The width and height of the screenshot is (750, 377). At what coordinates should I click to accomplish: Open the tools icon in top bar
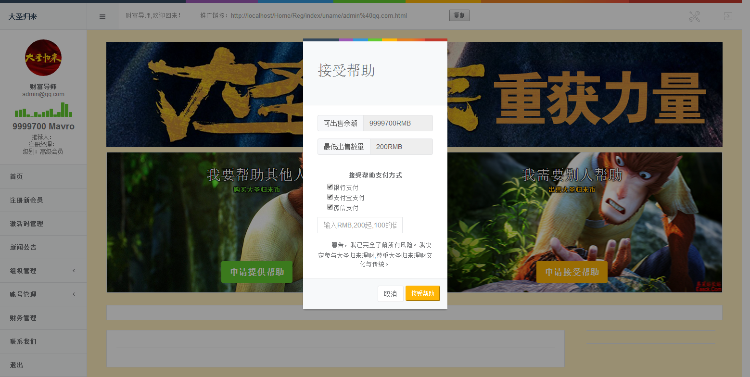pos(695,16)
